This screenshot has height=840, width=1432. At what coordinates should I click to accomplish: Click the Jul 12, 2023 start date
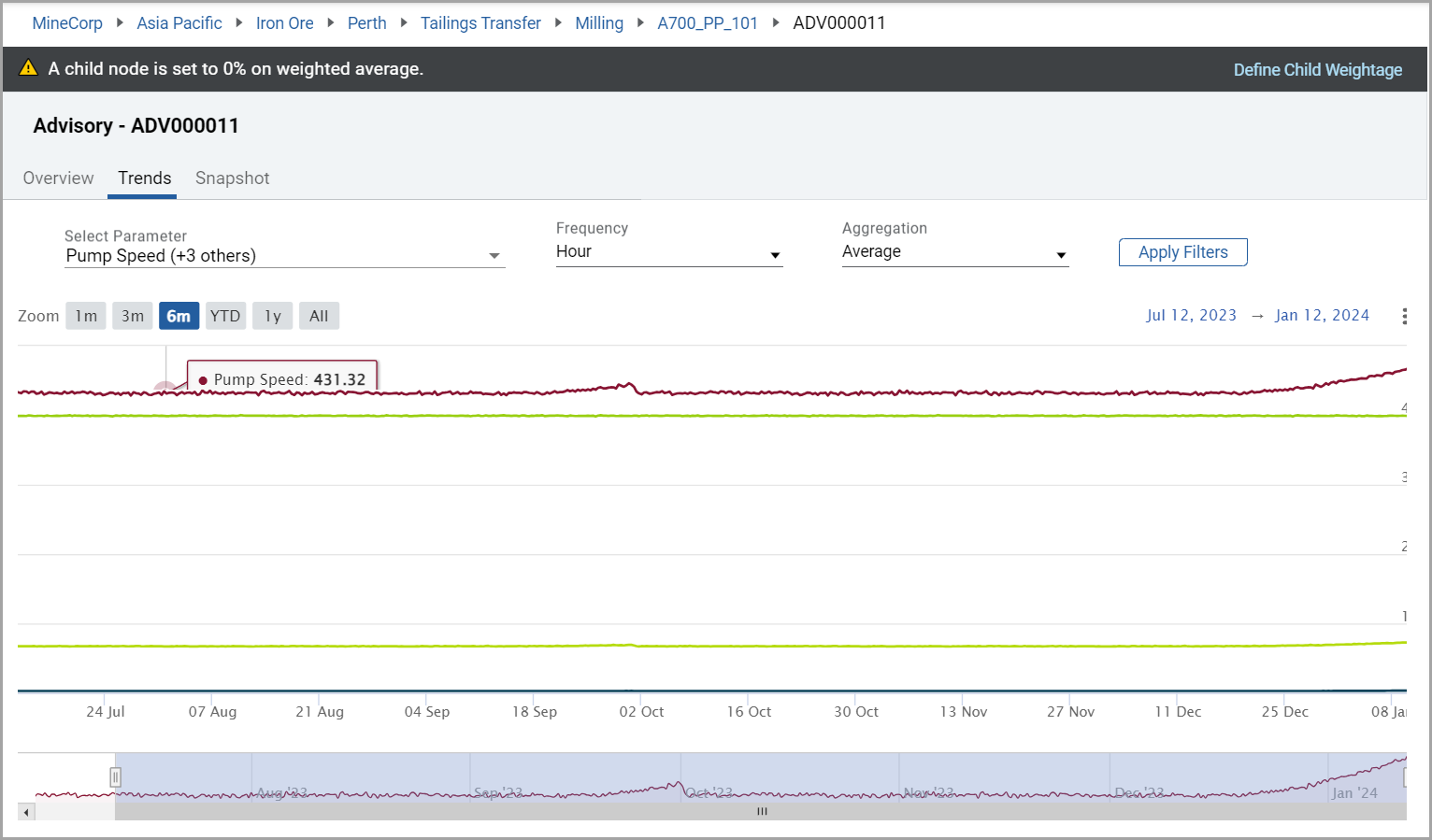pyautogui.click(x=1191, y=316)
